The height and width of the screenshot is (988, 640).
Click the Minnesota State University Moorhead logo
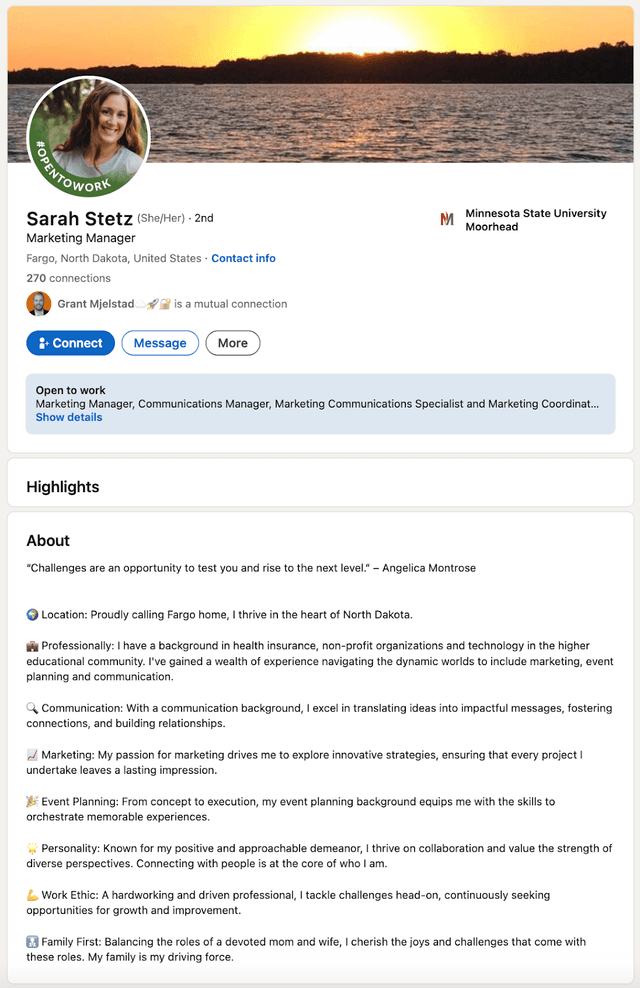447,220
